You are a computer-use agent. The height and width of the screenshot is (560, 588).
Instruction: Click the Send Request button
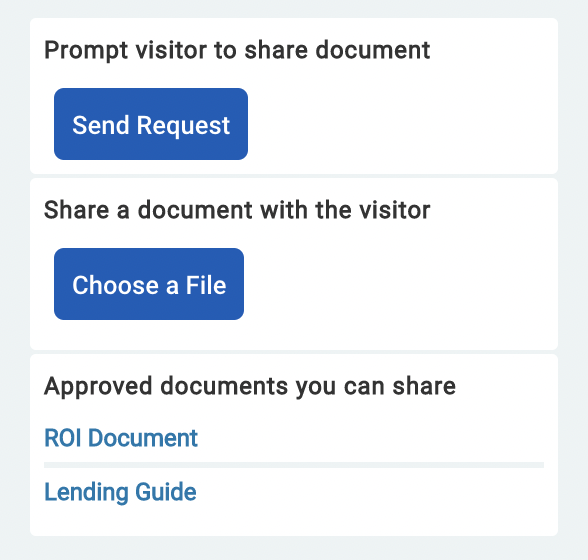(x=151, y=124)
